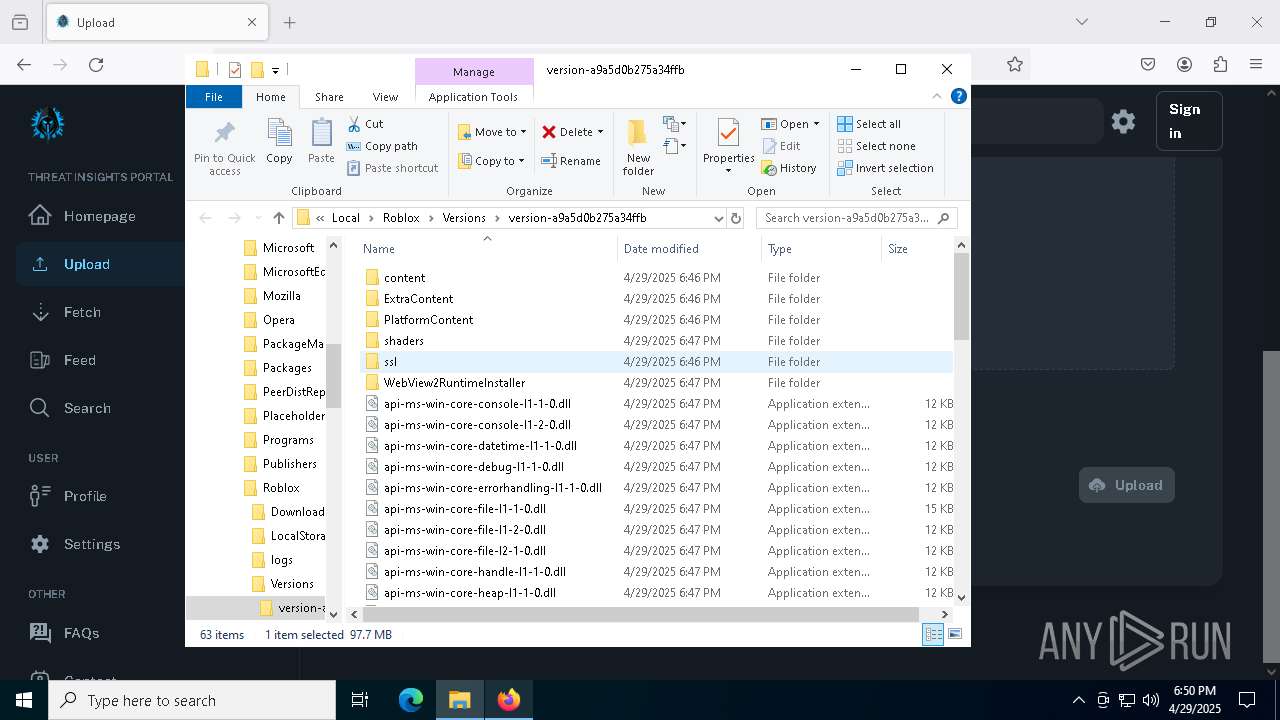Click the file list vertical scrollbar
This screenshot has width=1280, height=720.
pyautogui.click(x=961, y=296)
